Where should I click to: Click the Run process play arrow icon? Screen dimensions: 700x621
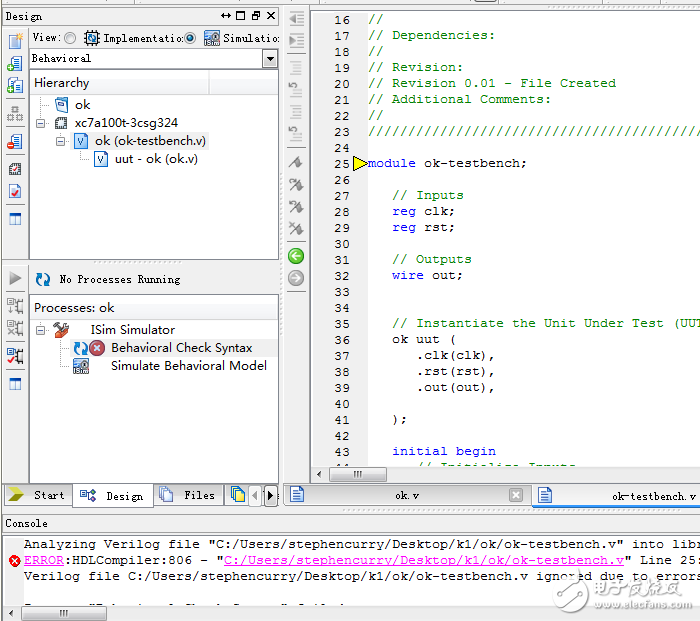[15, 279]
